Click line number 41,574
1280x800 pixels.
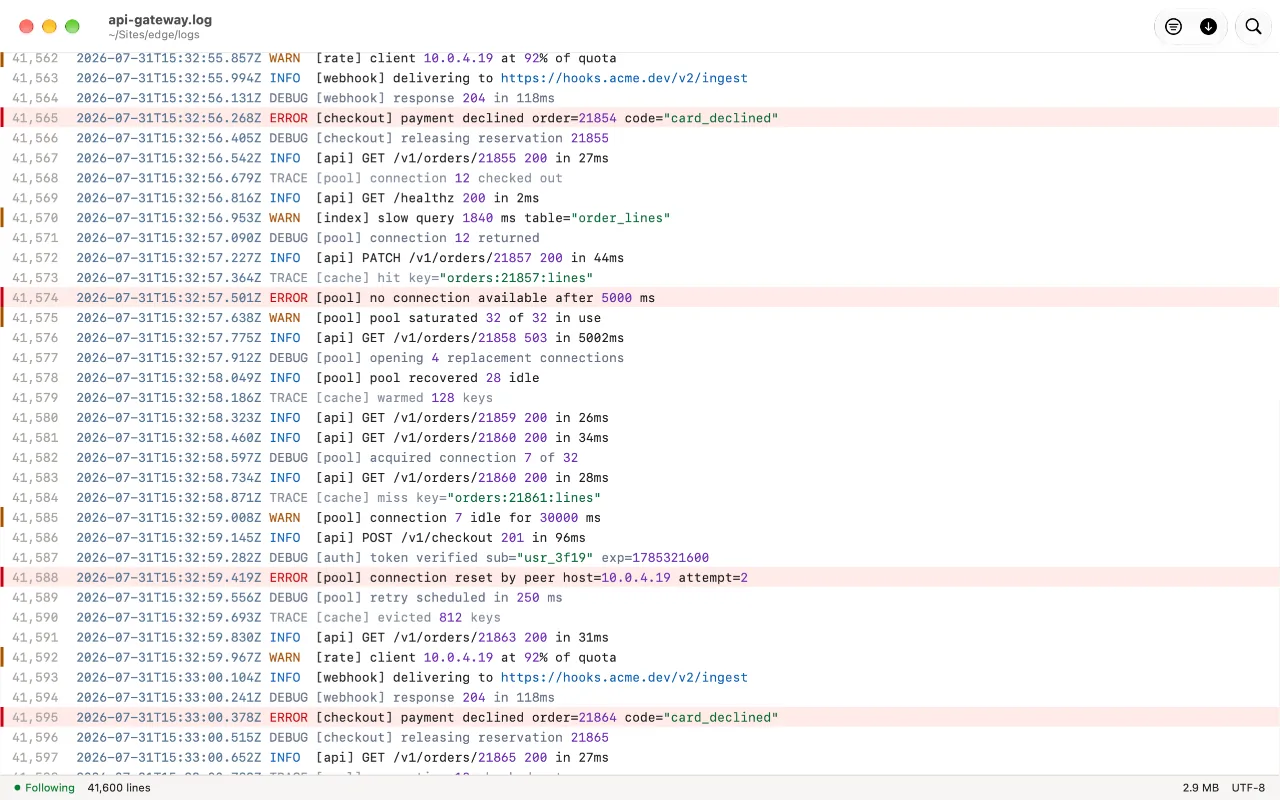35,298
